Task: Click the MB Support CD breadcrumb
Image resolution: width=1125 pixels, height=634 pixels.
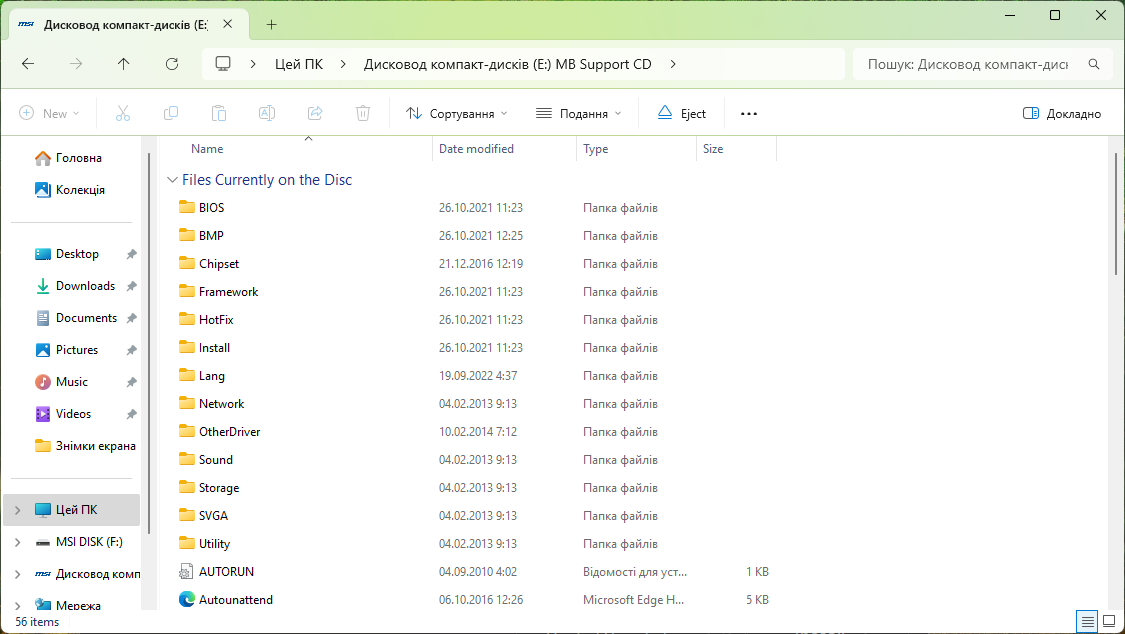Action: [508, 64]
